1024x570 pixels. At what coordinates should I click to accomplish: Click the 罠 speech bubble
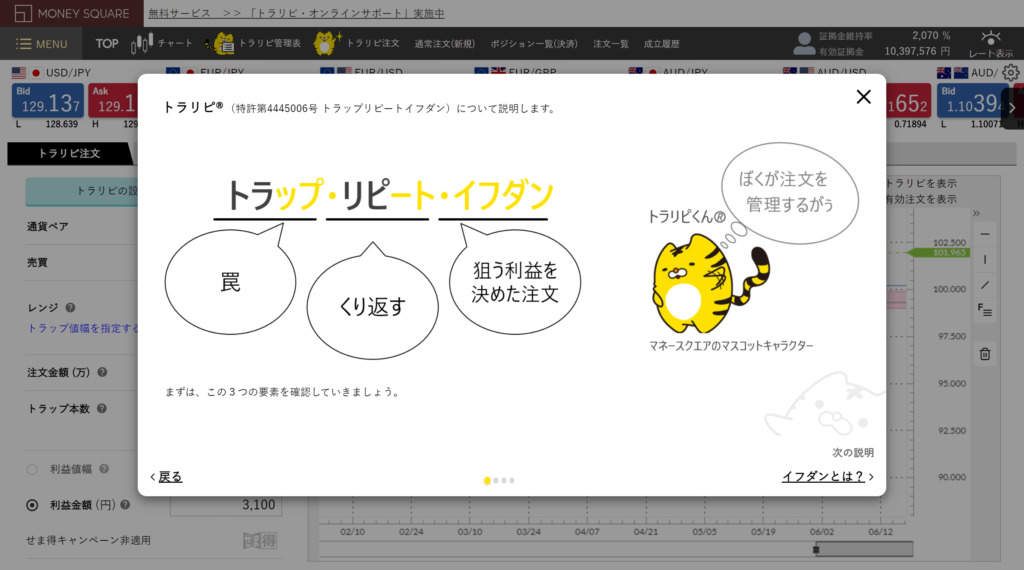click(x=230, y=281)
